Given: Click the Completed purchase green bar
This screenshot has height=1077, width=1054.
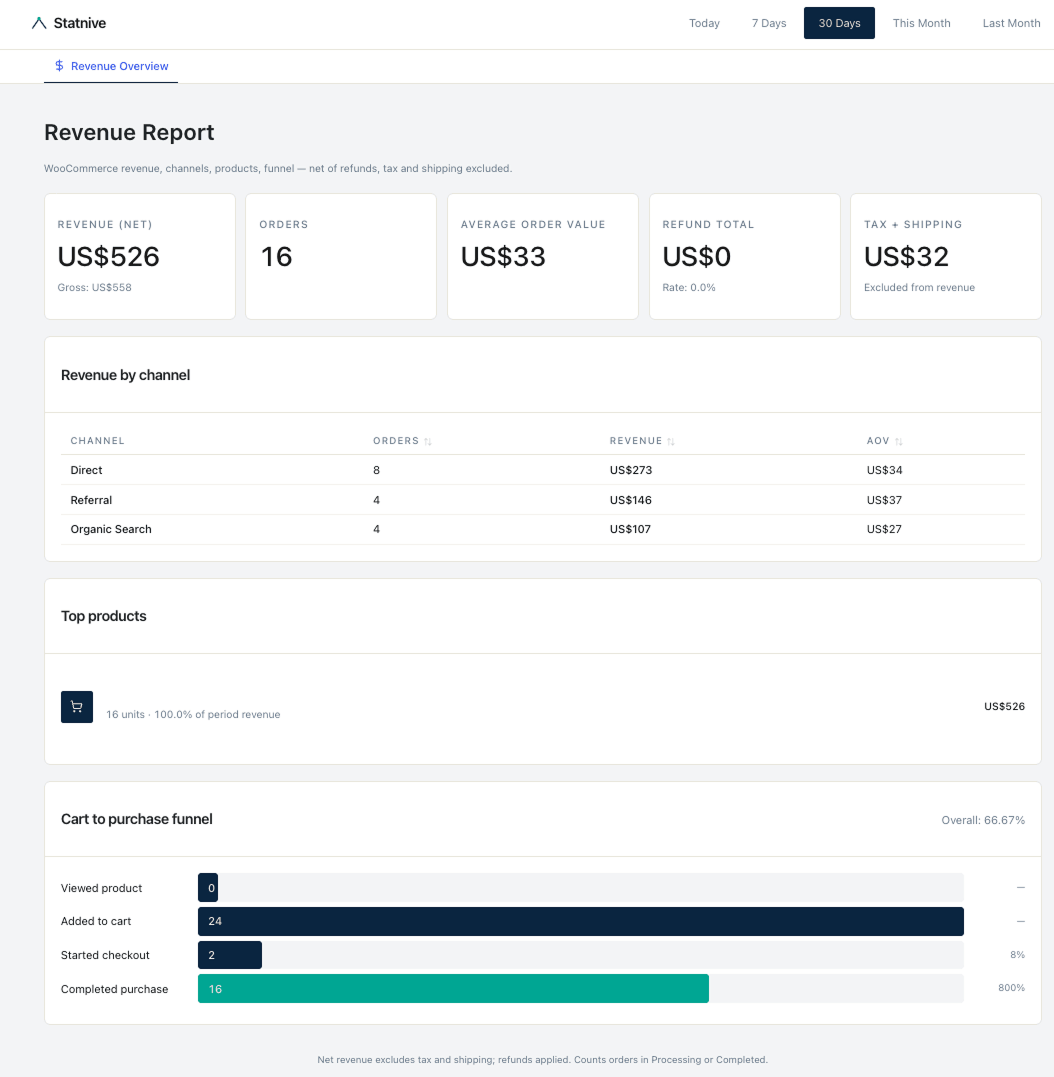Looking at the screenshot, I should [453, 988].
